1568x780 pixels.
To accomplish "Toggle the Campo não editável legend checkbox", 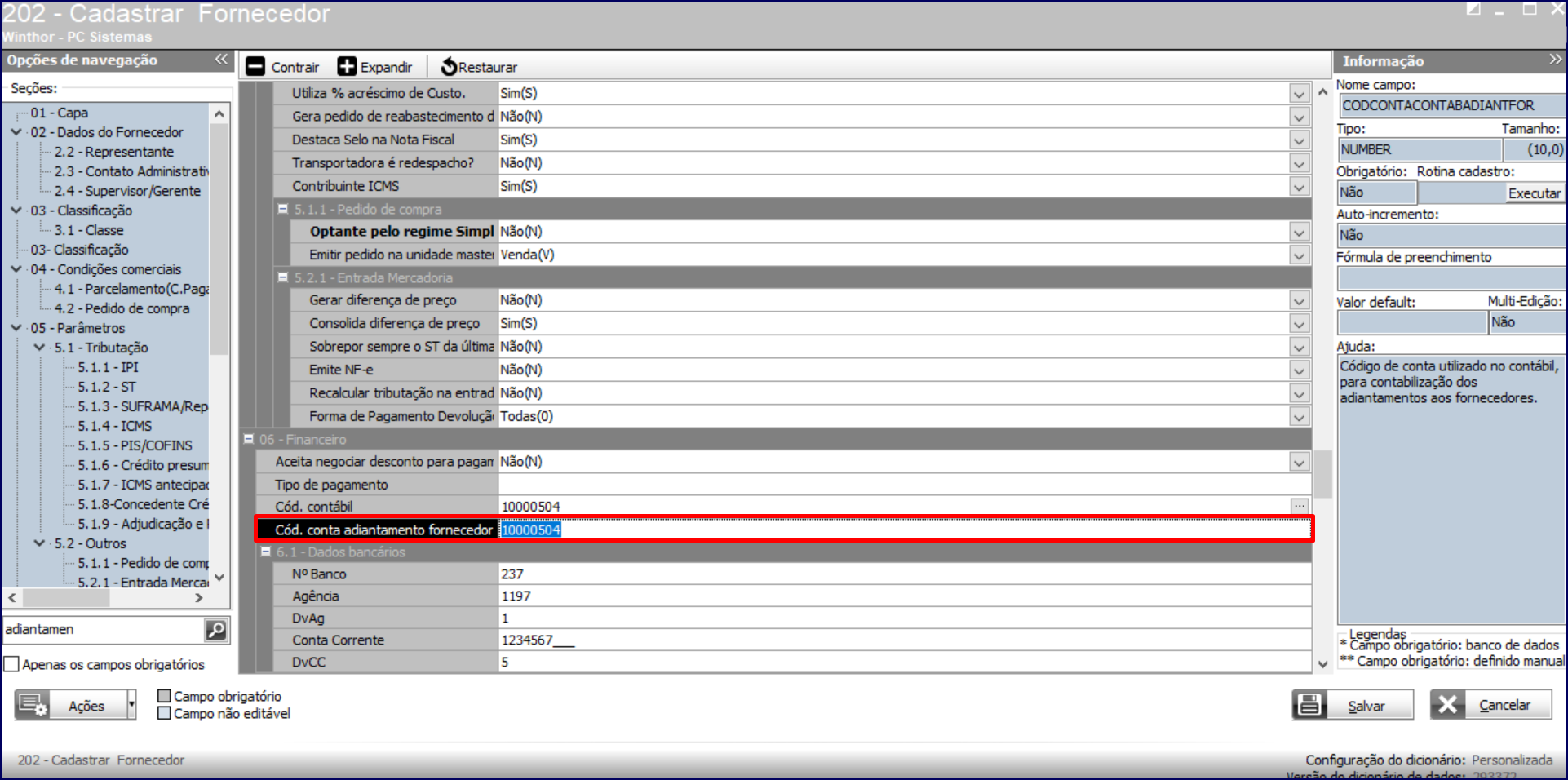I will click(x=164, y=713).
